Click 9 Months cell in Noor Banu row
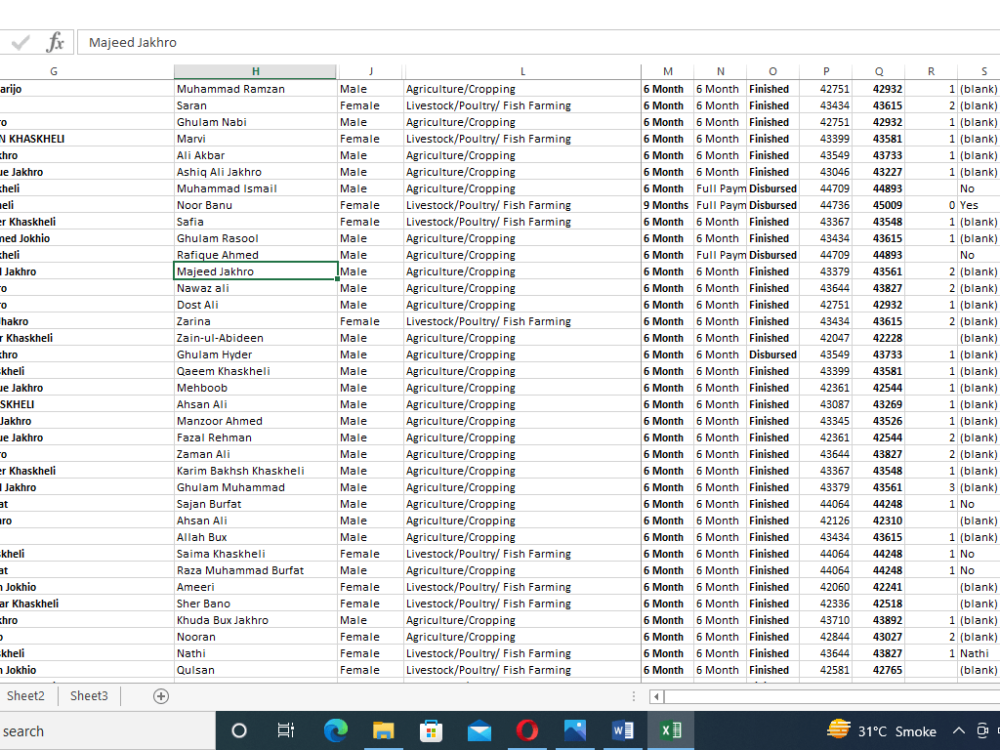This screenshot has width=1000, height=750. click(x=668, y=205)
